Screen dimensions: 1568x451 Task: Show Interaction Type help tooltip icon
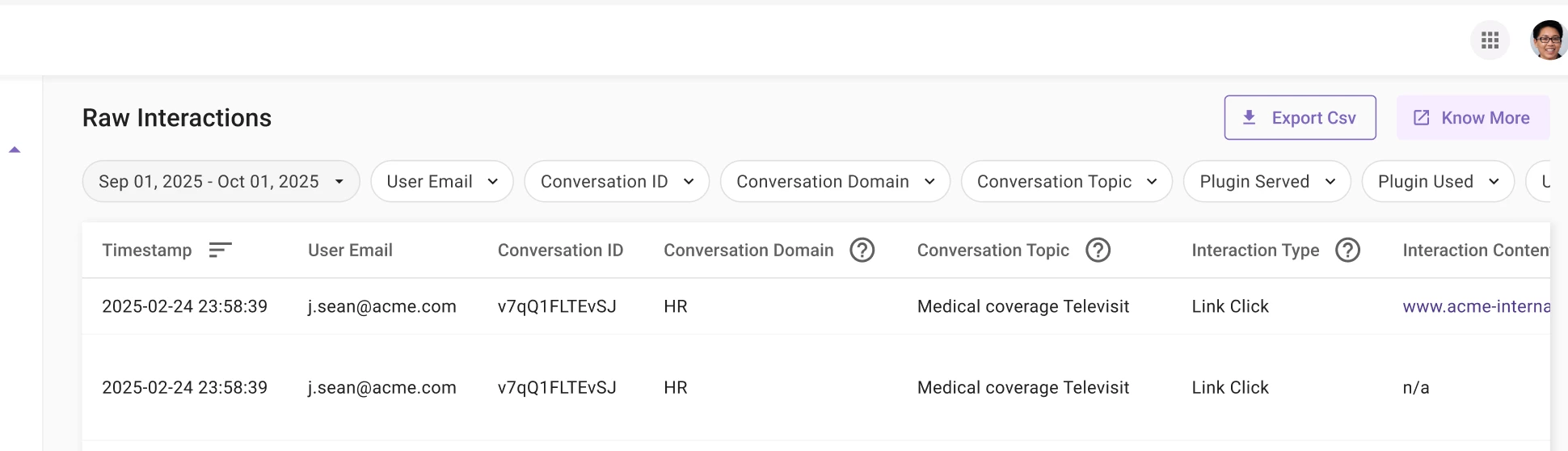[x=1347, y=250]
